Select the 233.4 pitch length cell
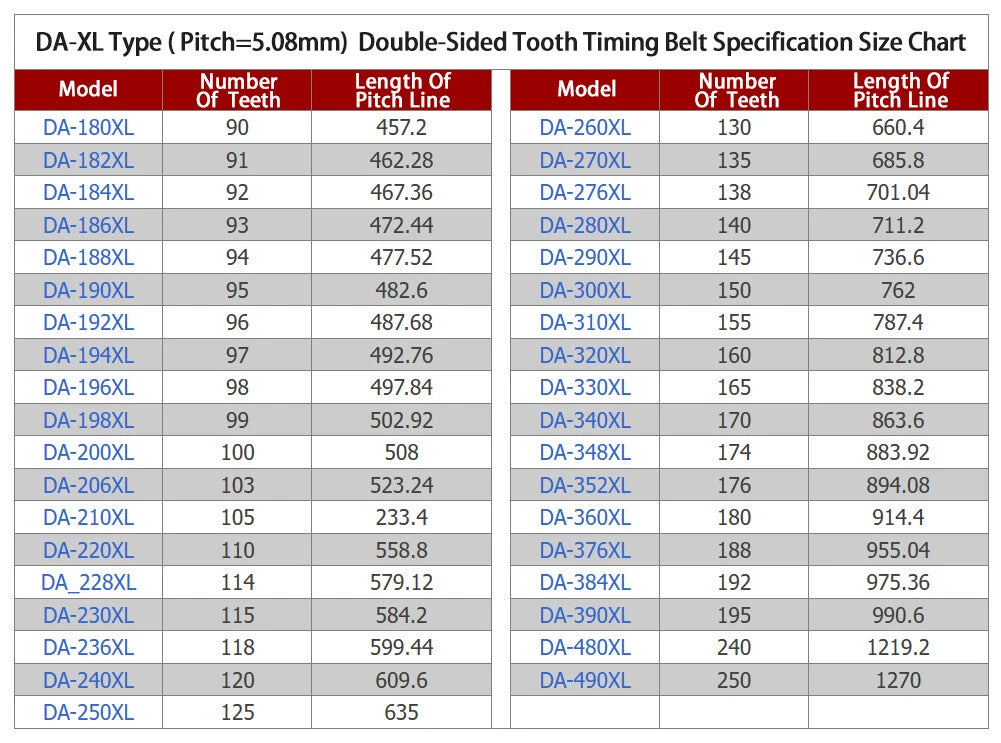Image resolution: width=1001 pixels, height=743 pixels. pyautogui.click(x=402, y=518)
